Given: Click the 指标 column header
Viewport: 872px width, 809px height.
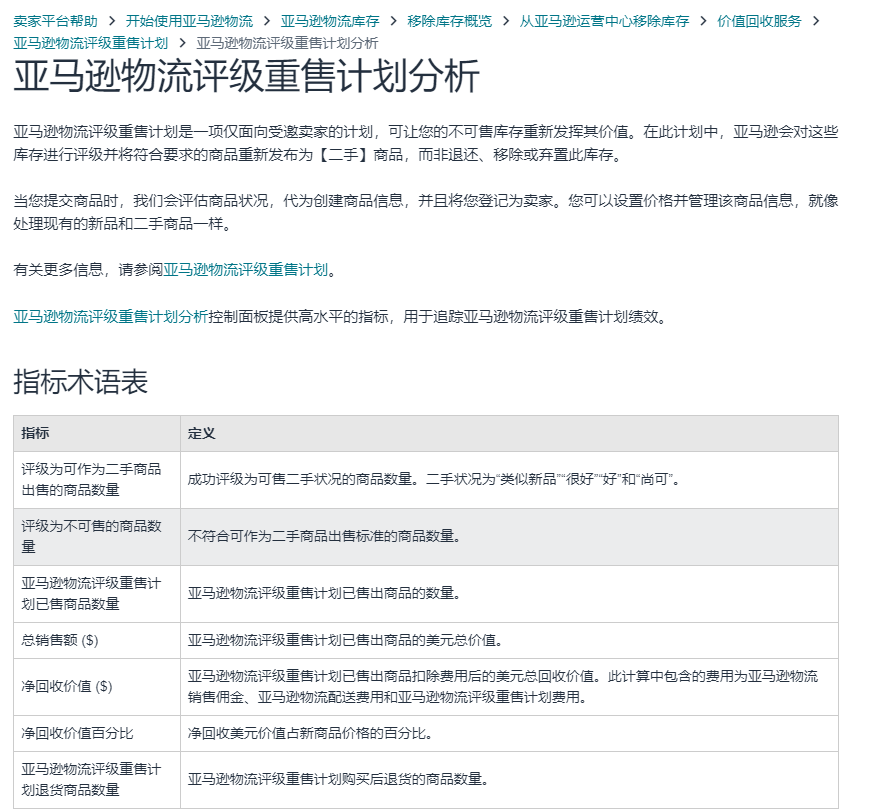Looking at the screenshot, I should coord(97,433).
